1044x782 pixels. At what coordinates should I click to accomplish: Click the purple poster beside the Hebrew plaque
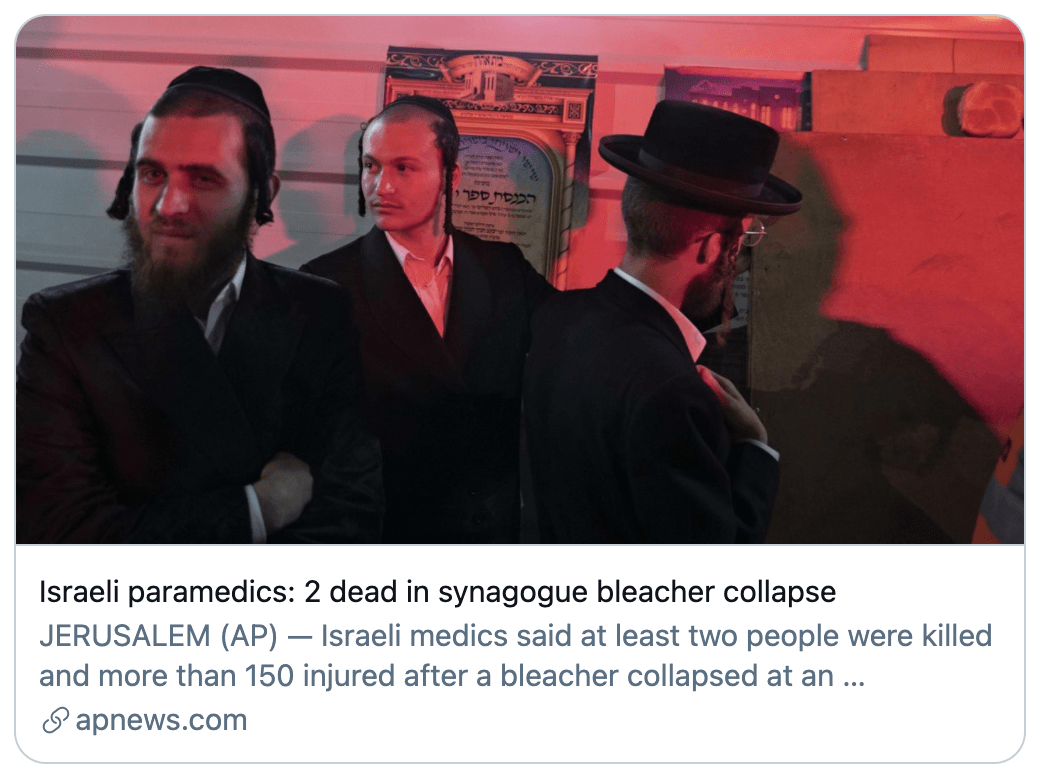pos(736,99)
